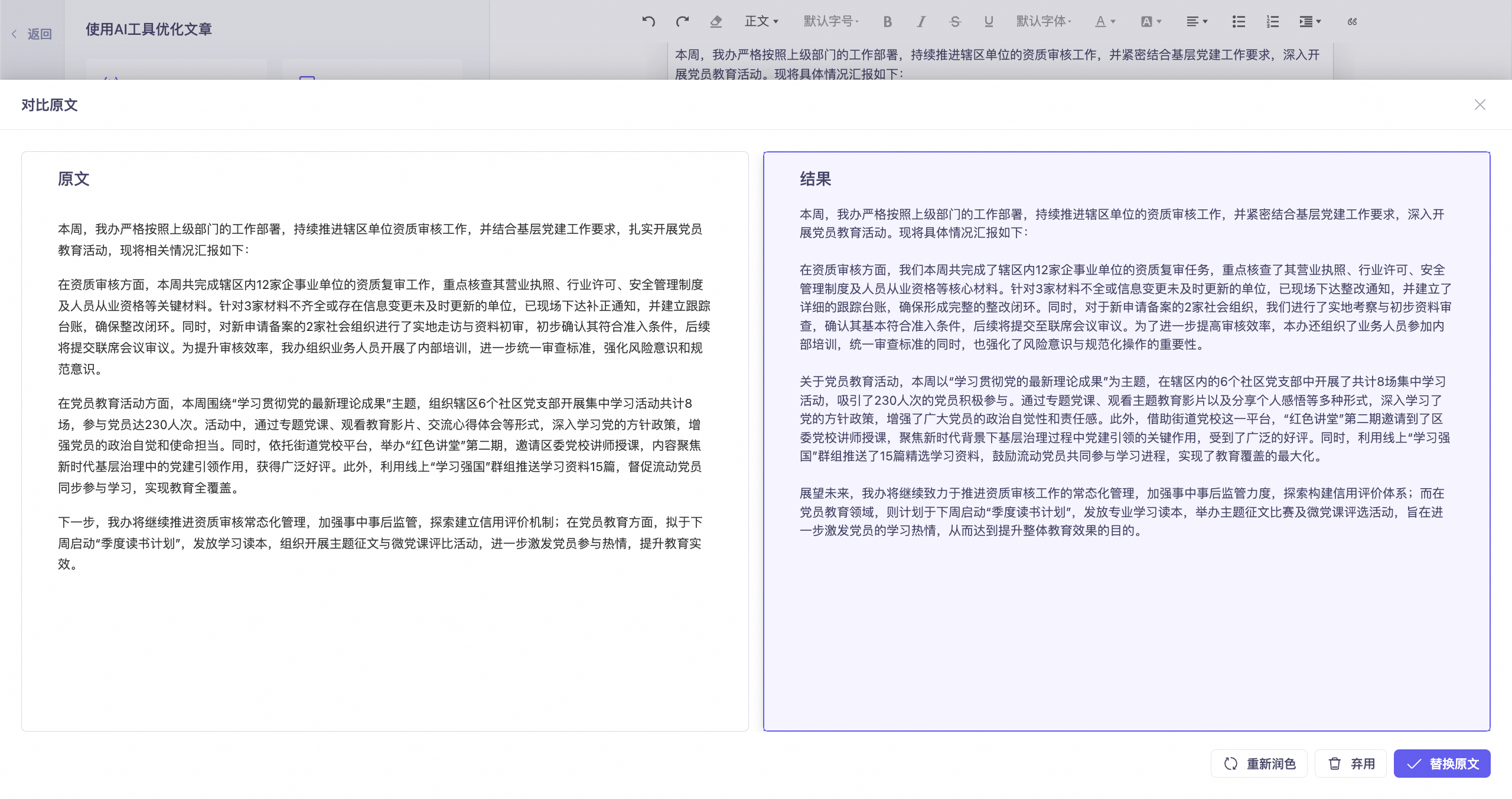
Task: Toggle bold formatting
Action: (887, 22)
